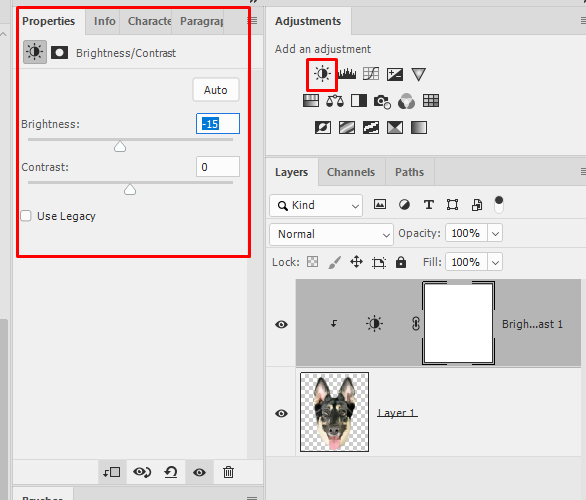The width and height of the screenshot is (586, 500).
Task: Hide the Brightness/Contrast 1 layer
Action: tap(281, 324)
